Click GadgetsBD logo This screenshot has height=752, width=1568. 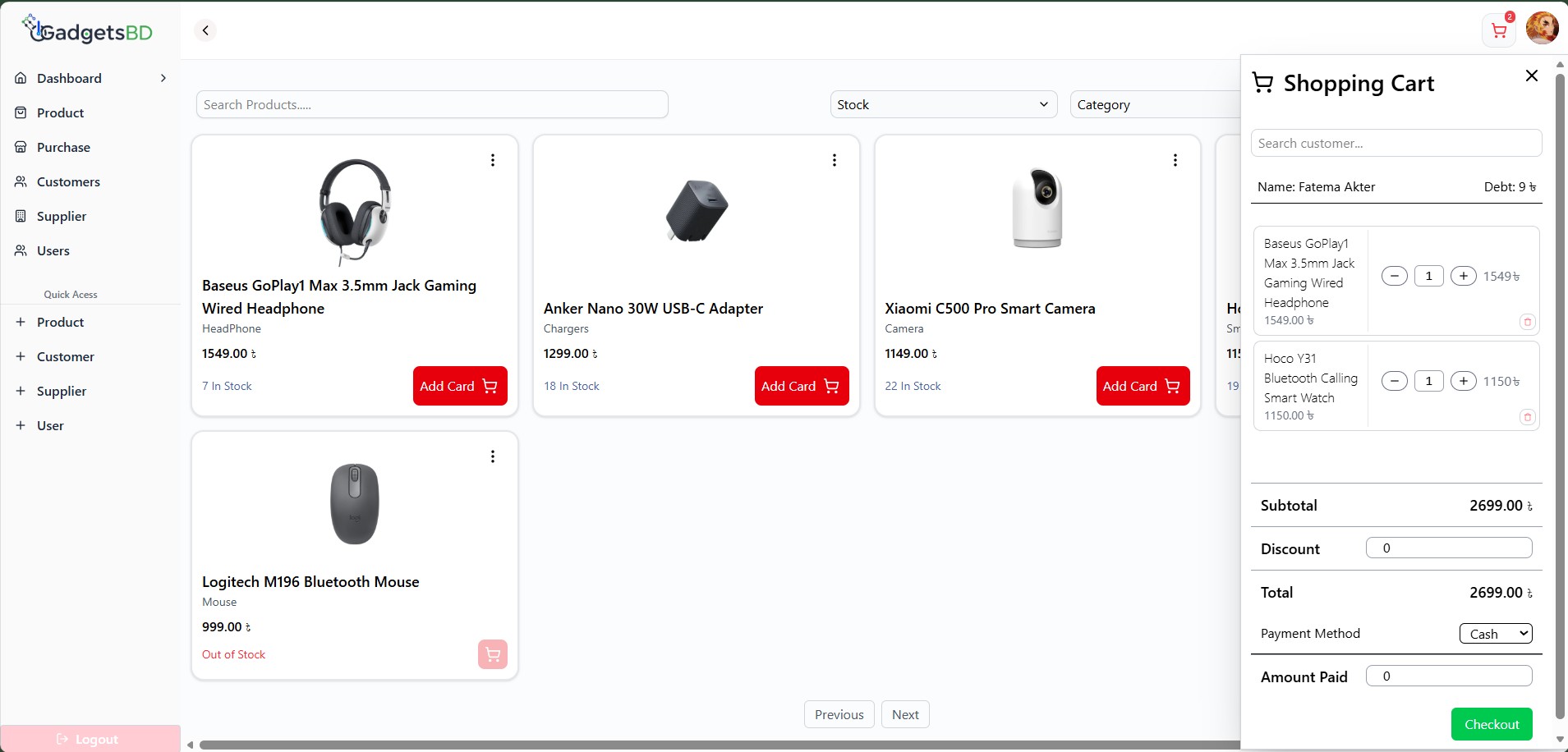tap(87, 31)
